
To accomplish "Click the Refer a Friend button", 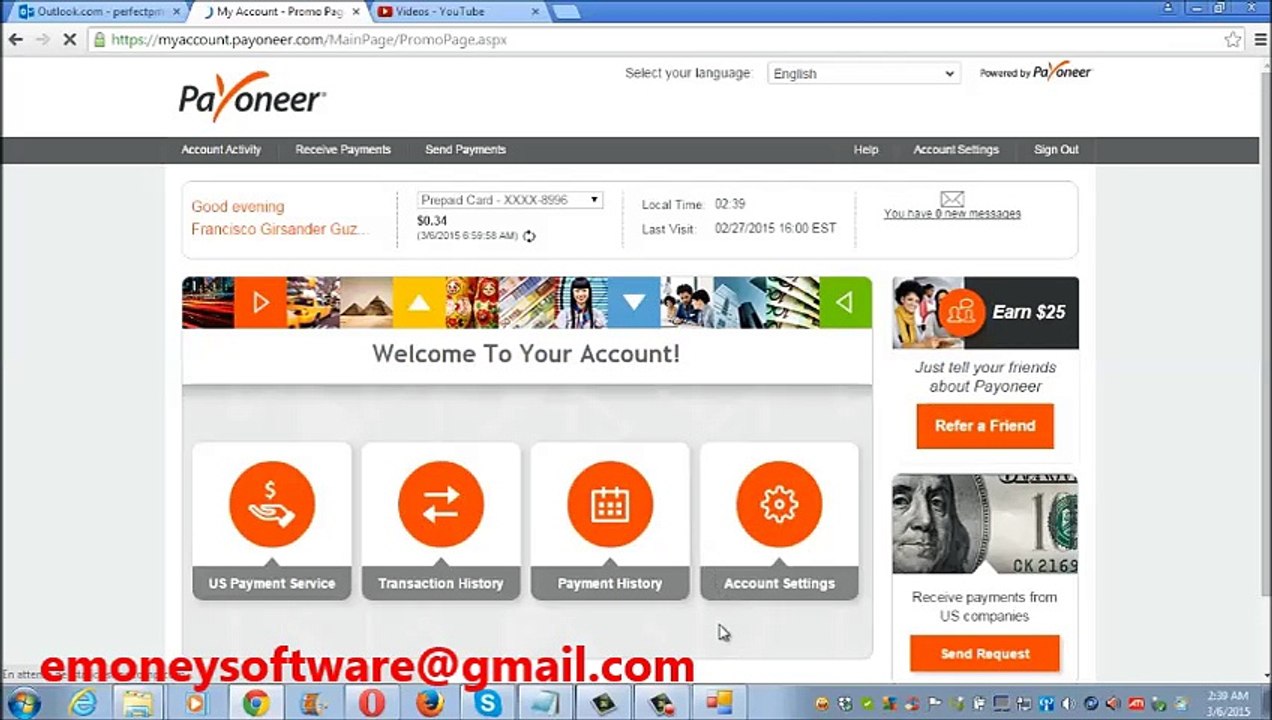I will pos(985,426).
